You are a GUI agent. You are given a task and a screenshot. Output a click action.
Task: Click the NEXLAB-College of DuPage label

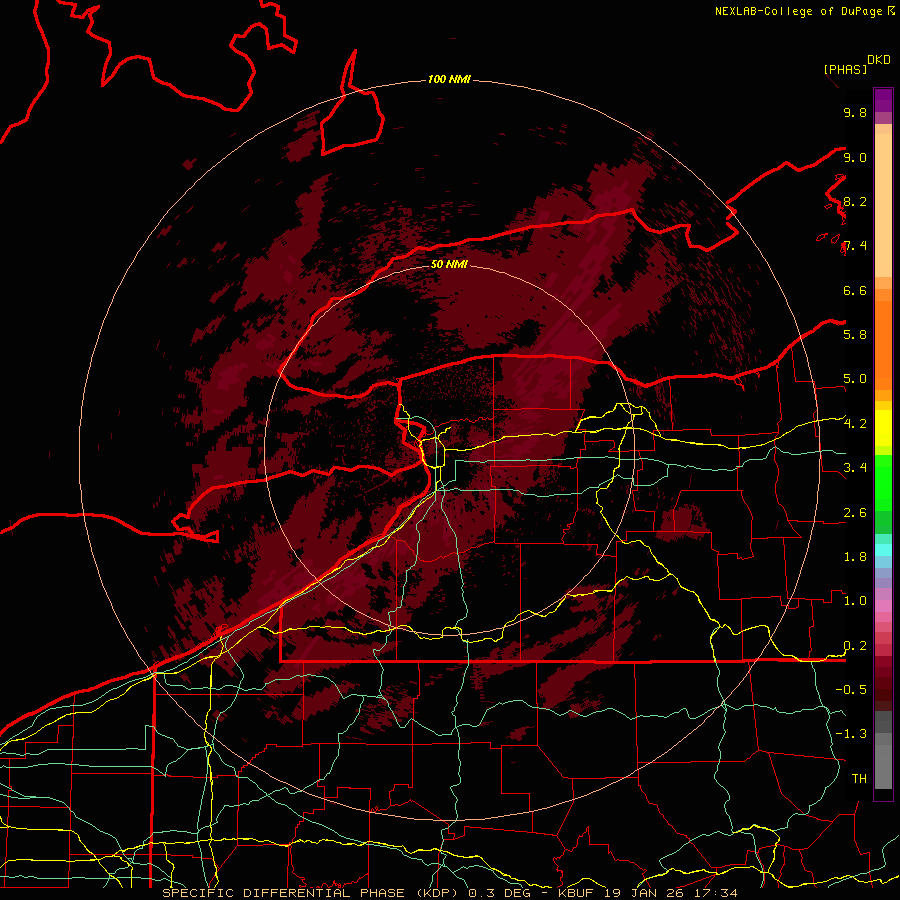798,11
